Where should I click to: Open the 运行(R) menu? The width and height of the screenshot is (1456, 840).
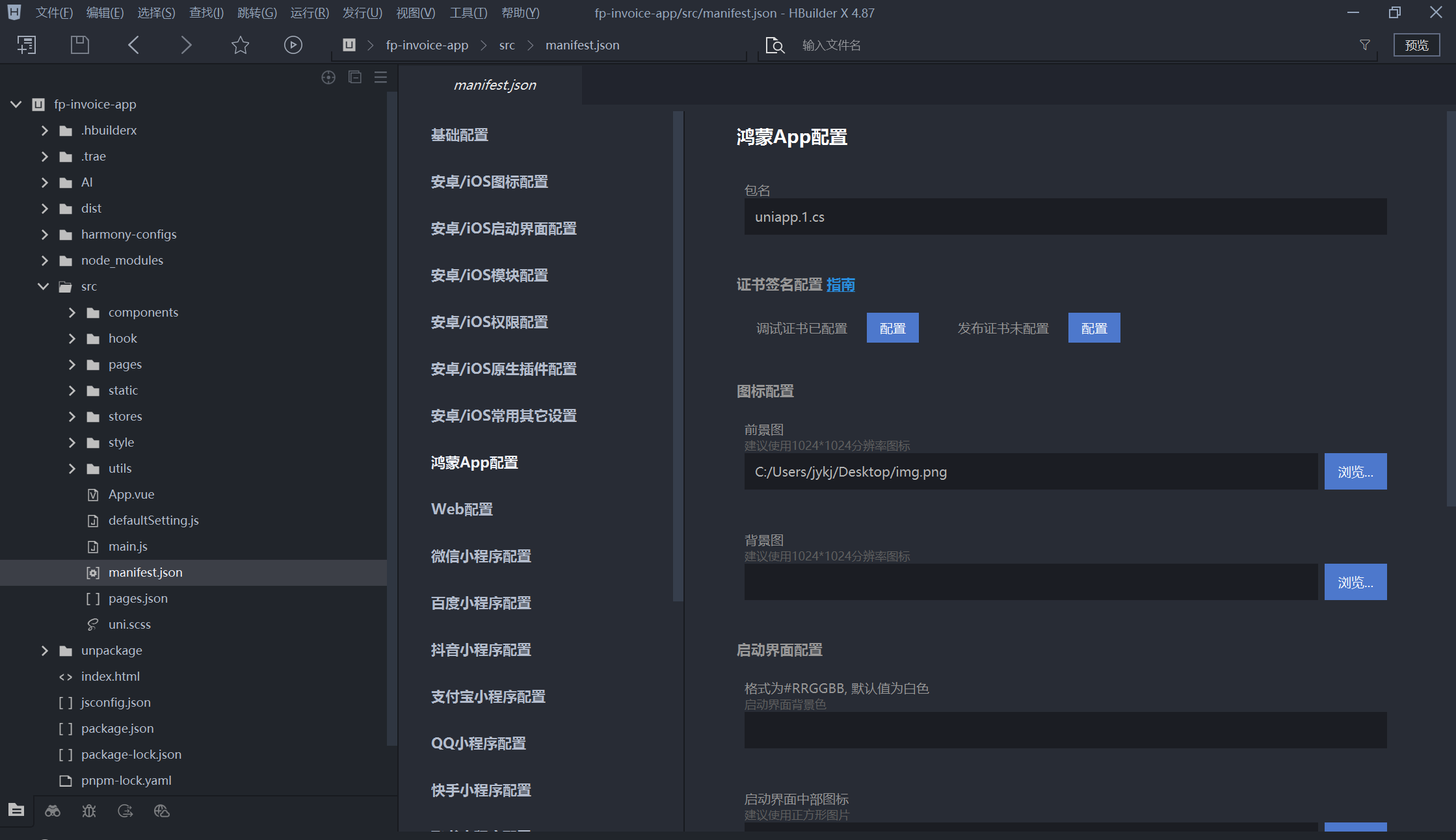pos(310,12)
